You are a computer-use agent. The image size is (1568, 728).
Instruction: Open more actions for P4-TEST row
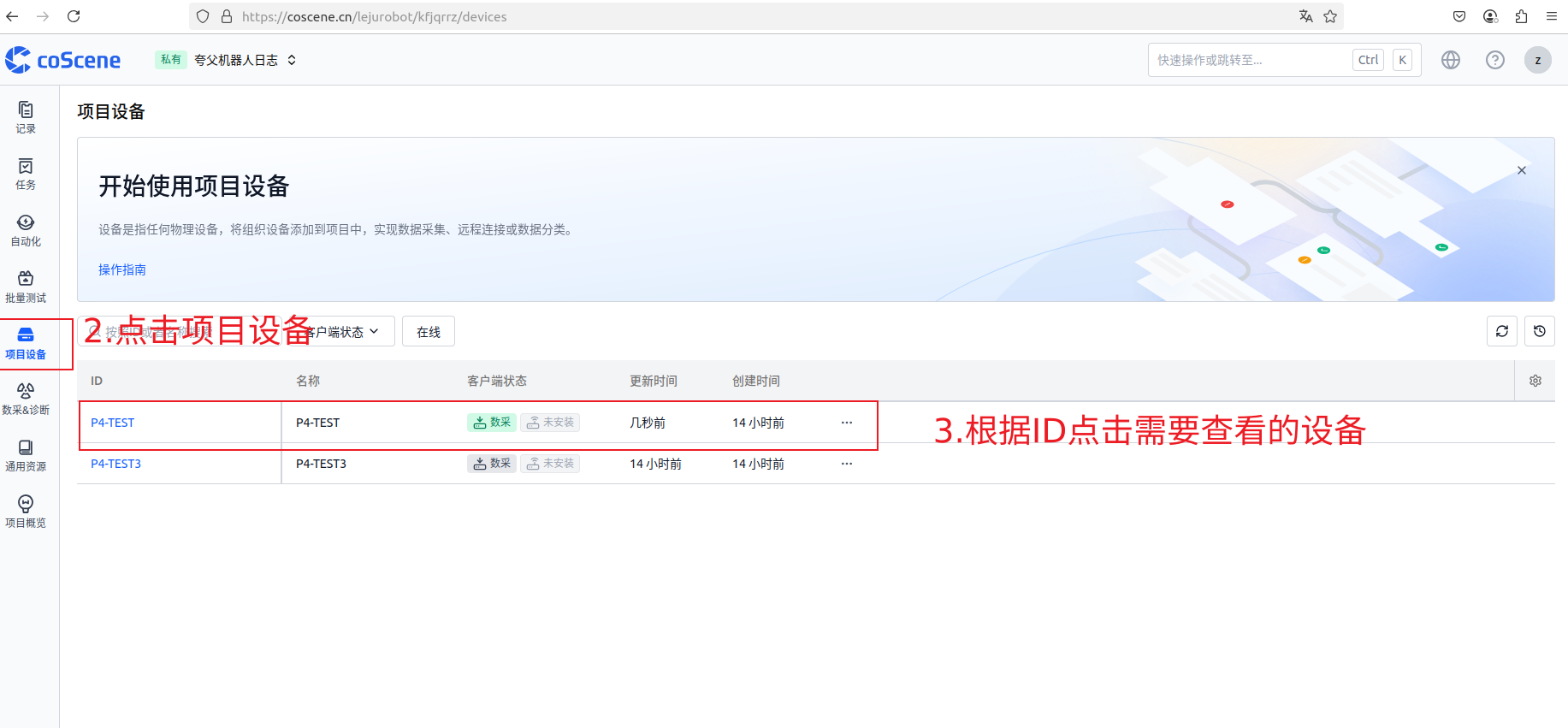click(846, 423)
